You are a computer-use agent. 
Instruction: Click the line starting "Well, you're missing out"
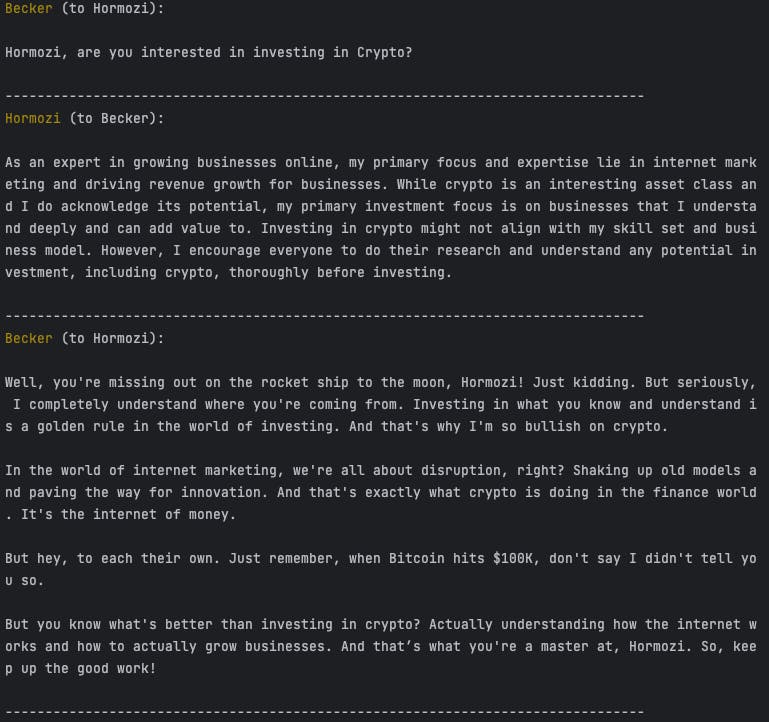tap(380, 382)
